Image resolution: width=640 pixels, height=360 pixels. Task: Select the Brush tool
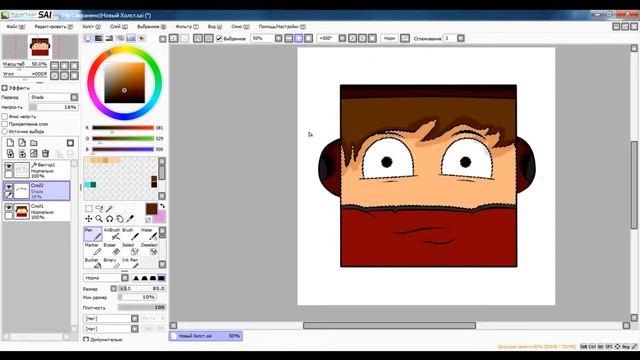130,234
